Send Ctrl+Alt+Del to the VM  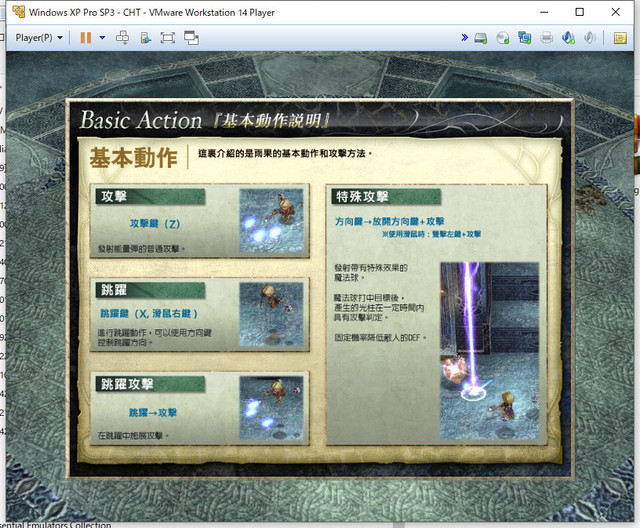coord(122,38)
